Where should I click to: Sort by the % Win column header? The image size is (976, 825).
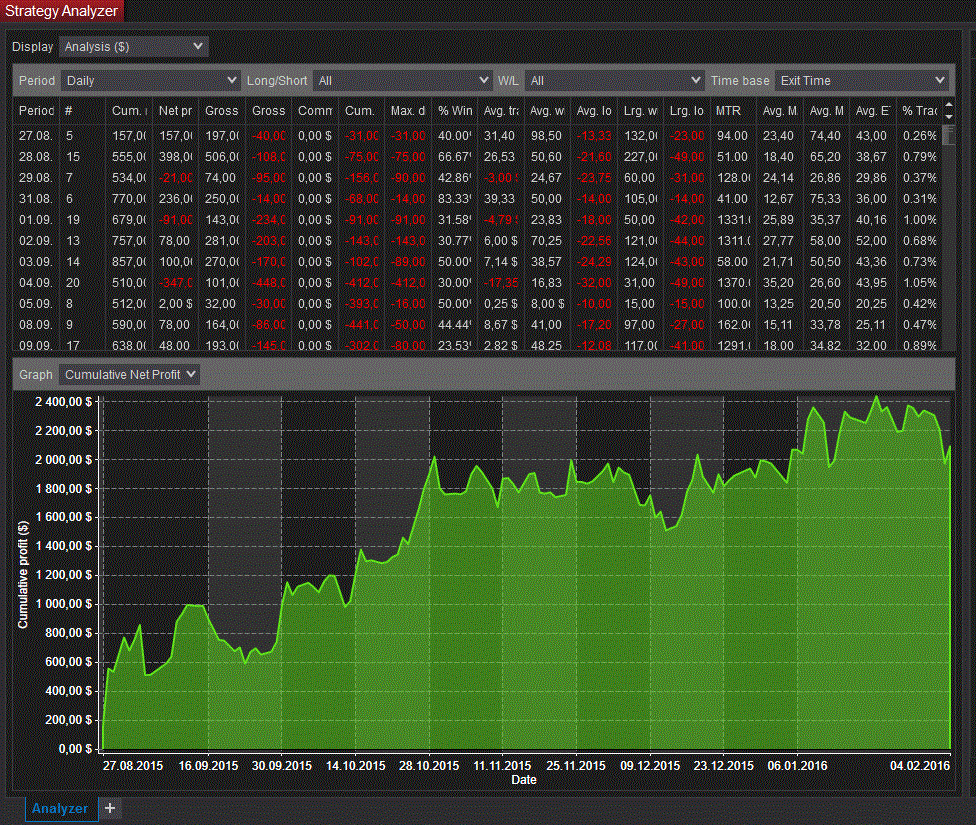[x=455, y=111]
